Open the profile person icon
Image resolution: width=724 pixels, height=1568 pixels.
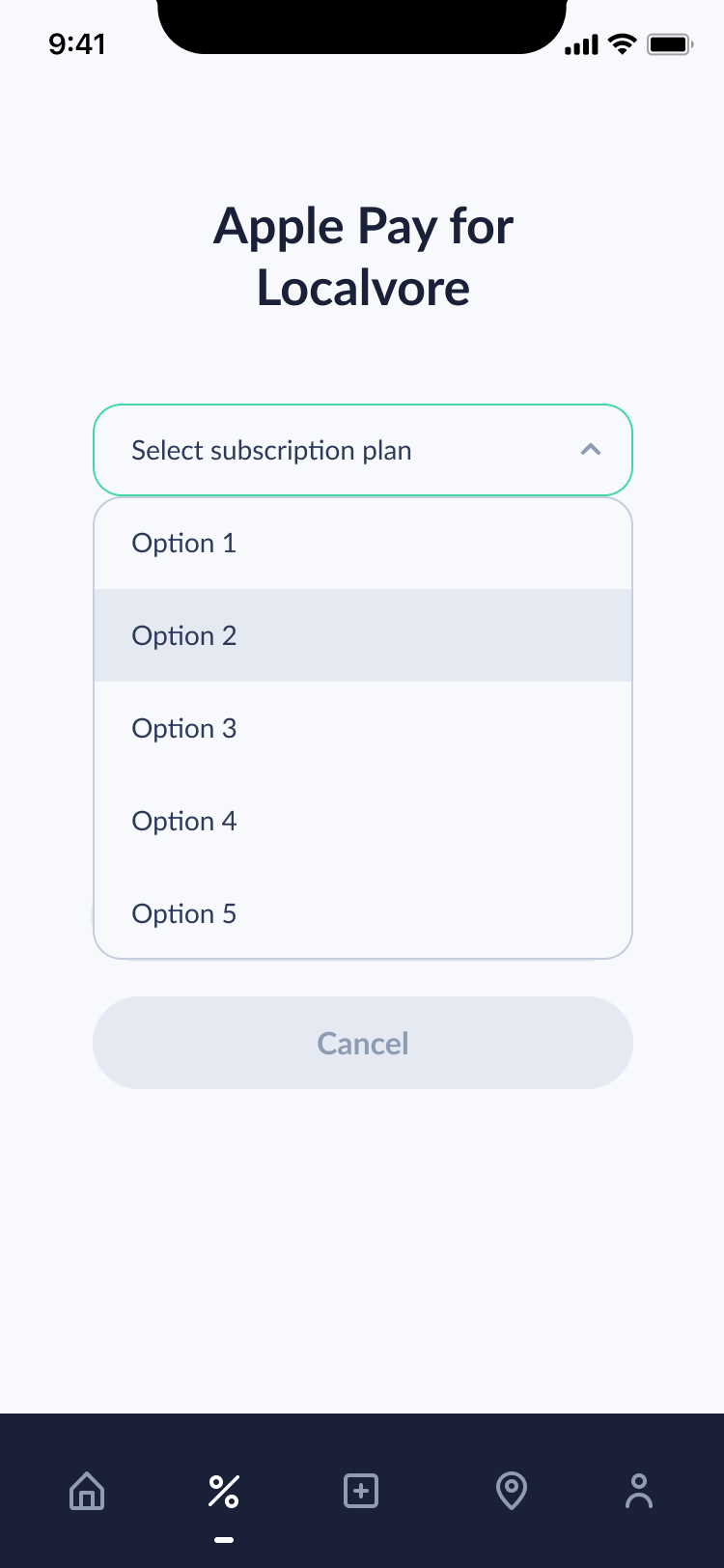pos(639,1491)
